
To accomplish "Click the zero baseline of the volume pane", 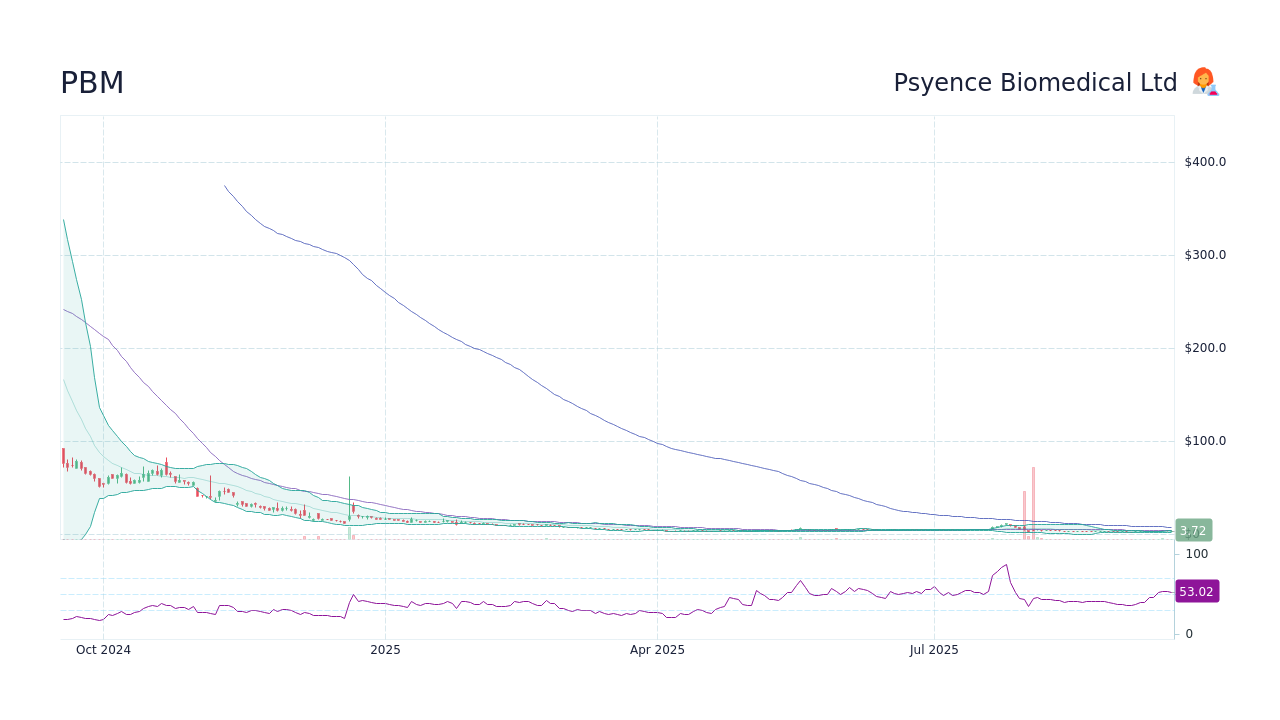I will click(x=1189, y=633).
